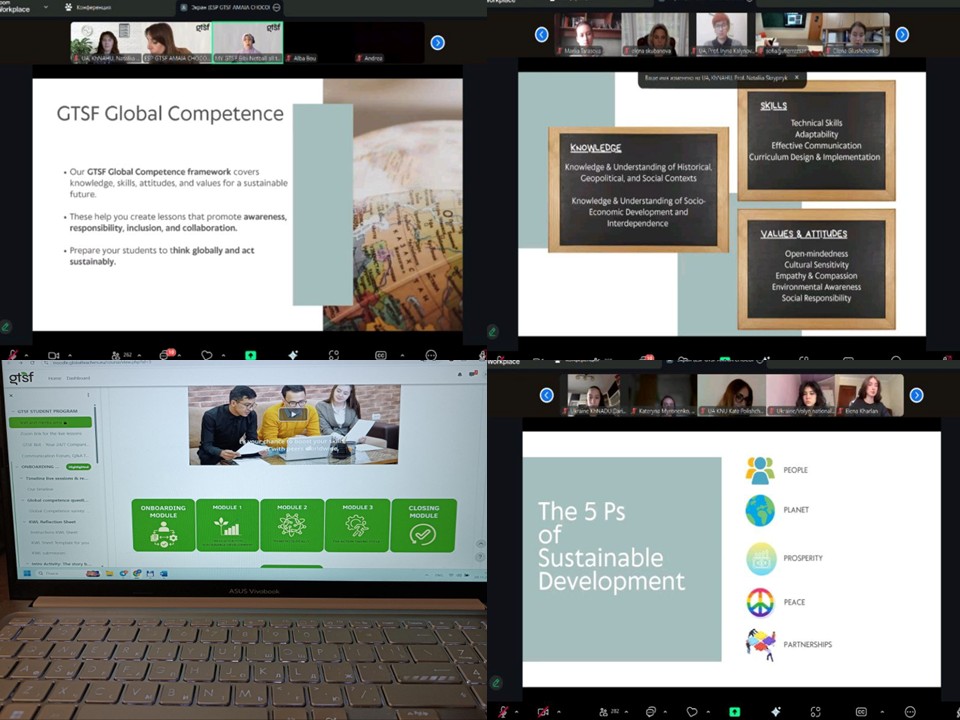Play the video in the GTSF course banner
Image resolution: width=960 pixels, height=720 pixels.
coord(294,414)
